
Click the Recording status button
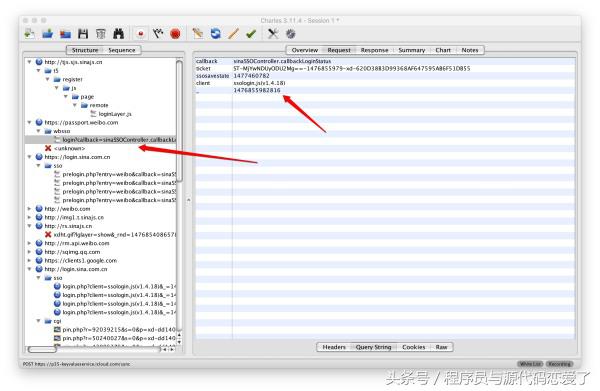559,364
